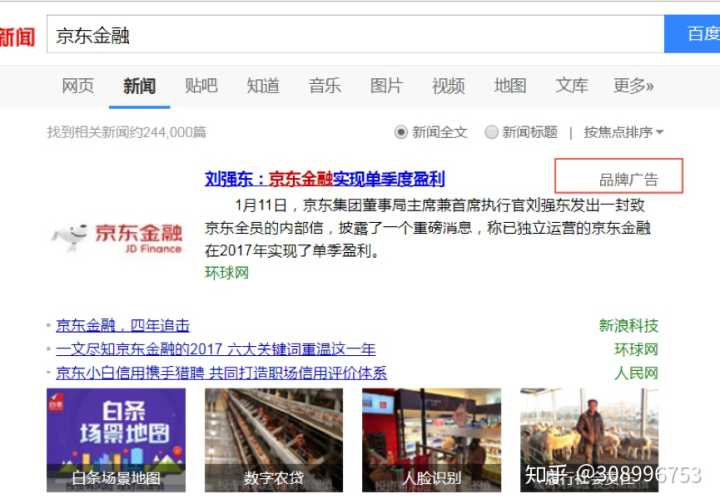
Task: Click the green 环球网 source under the summary
Action: pos(226,273)
